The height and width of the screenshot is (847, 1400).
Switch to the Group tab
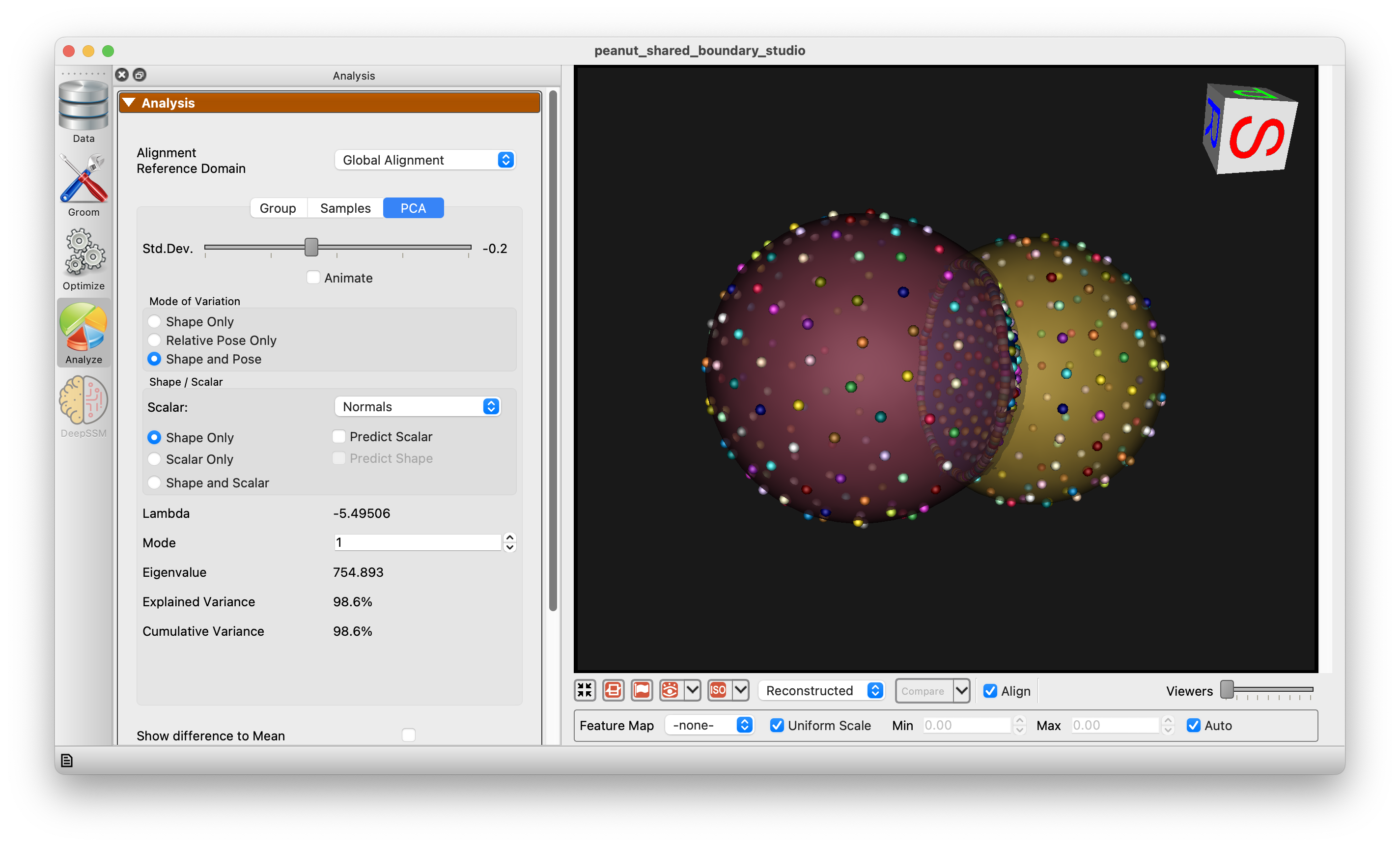pyautogui.click(x=278, y=208)
